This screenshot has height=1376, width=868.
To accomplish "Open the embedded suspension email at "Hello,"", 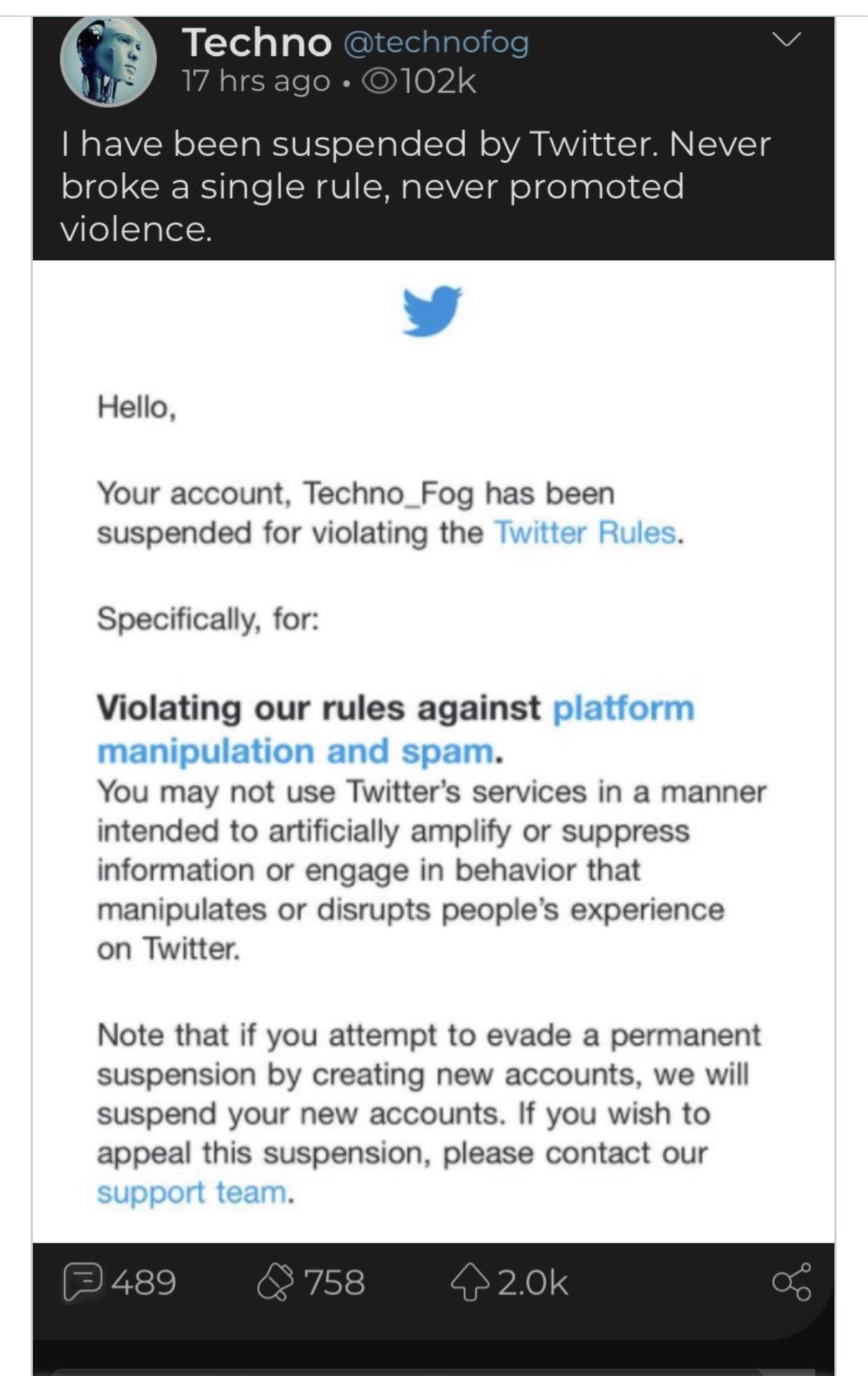I will (x=137, y=408).
